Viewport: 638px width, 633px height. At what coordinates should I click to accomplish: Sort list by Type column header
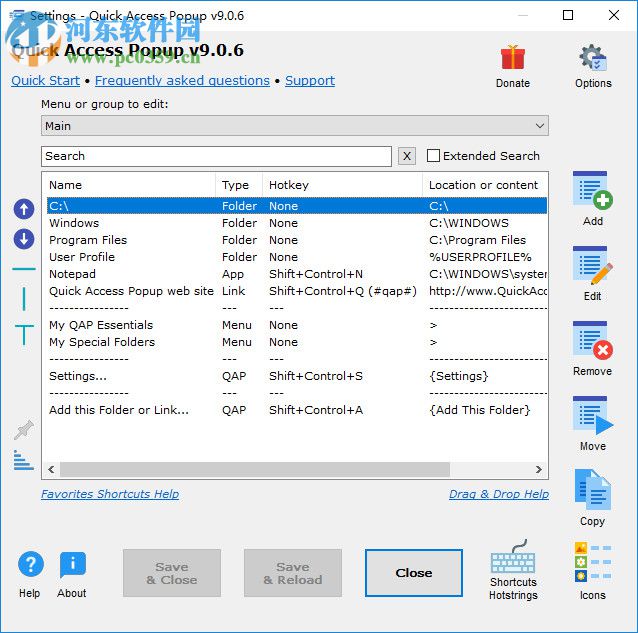pyautogui.click(x=239, y=185)
